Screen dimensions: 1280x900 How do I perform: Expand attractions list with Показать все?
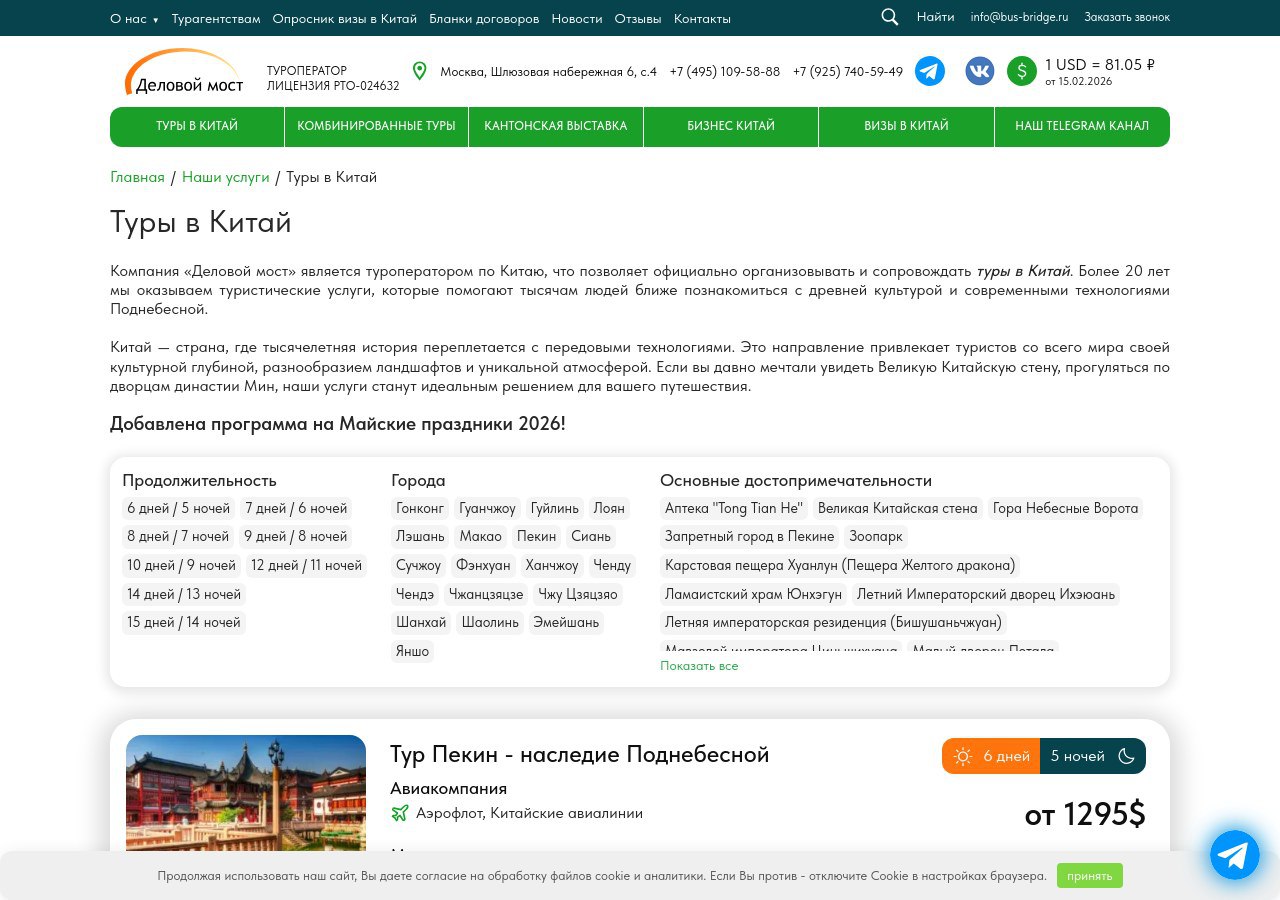click(x=699, y=666)
